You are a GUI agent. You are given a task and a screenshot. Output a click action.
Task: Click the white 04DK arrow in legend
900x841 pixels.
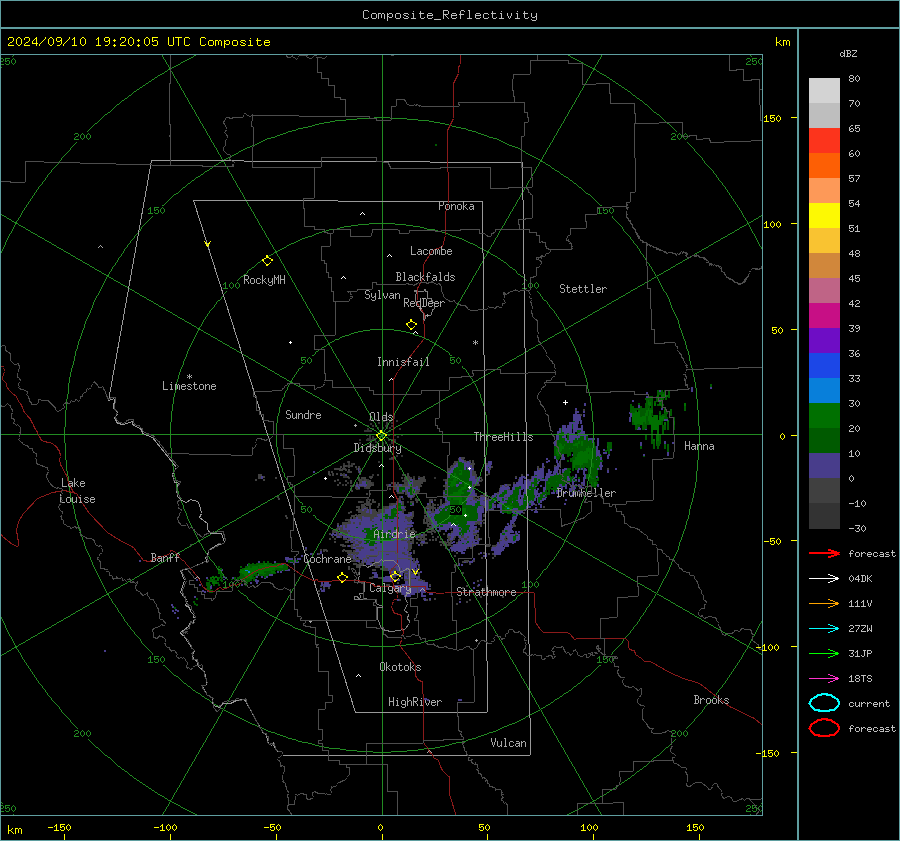coord(824,579)
